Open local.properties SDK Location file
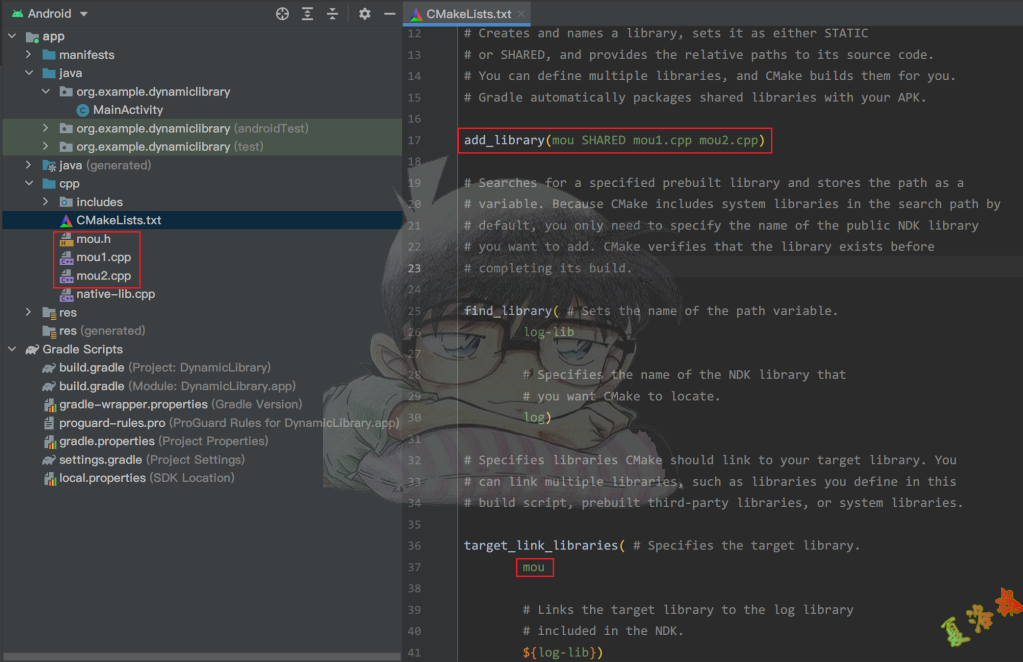This screenshot has height=662, width=1023. coord(101,478)
